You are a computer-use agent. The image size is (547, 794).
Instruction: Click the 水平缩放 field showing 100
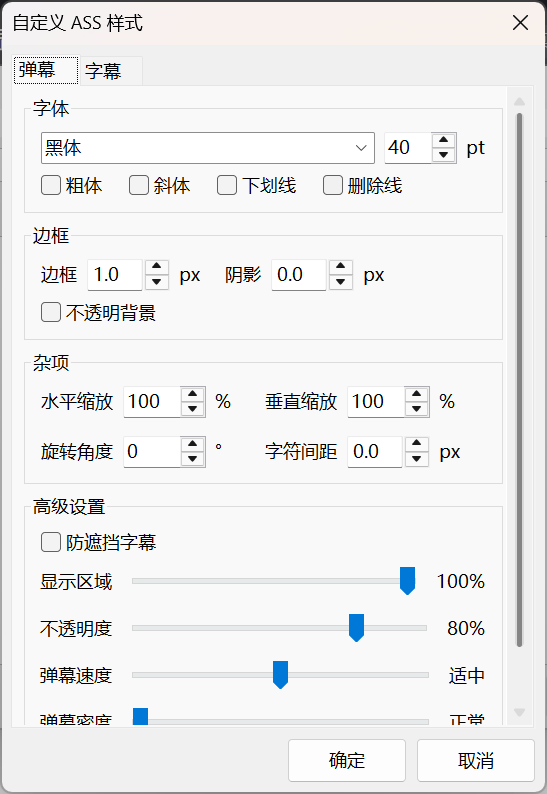[x=151, y=402]
